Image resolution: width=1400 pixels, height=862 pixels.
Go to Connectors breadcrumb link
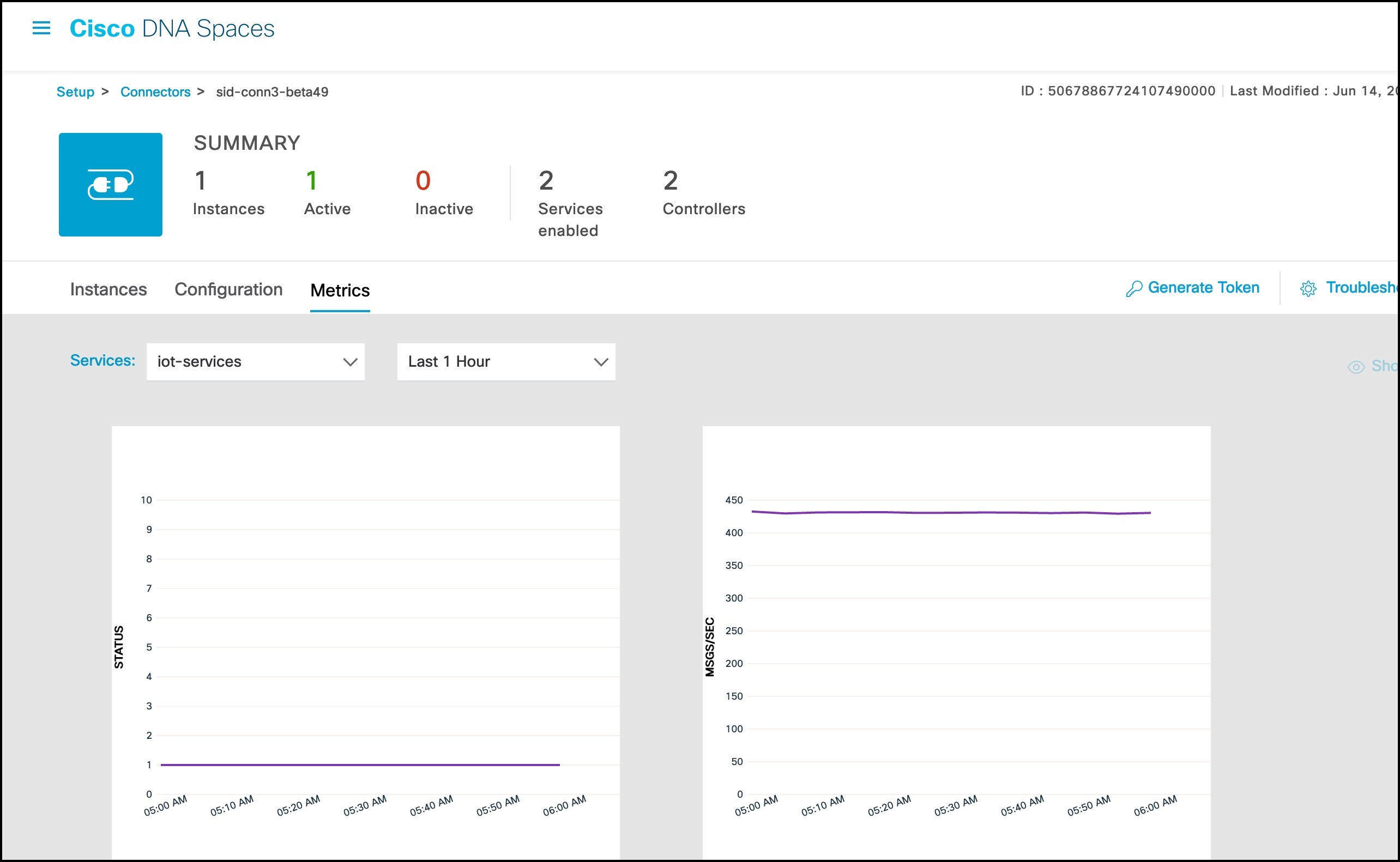[155, 92]
